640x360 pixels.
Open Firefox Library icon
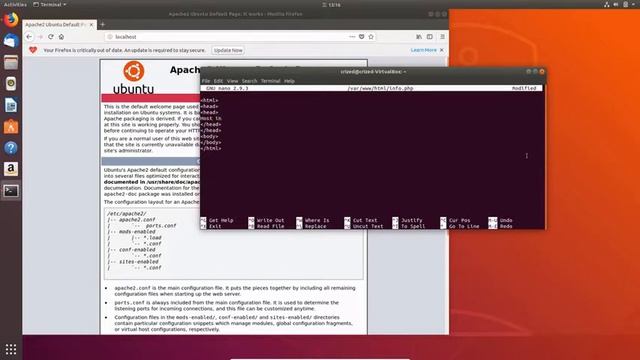[x=419, y=37]
